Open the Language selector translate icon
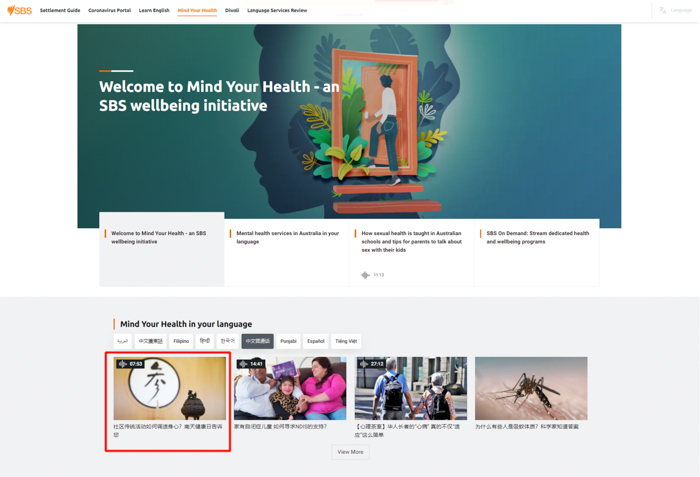The image size is (700, 477). [663, 10]
